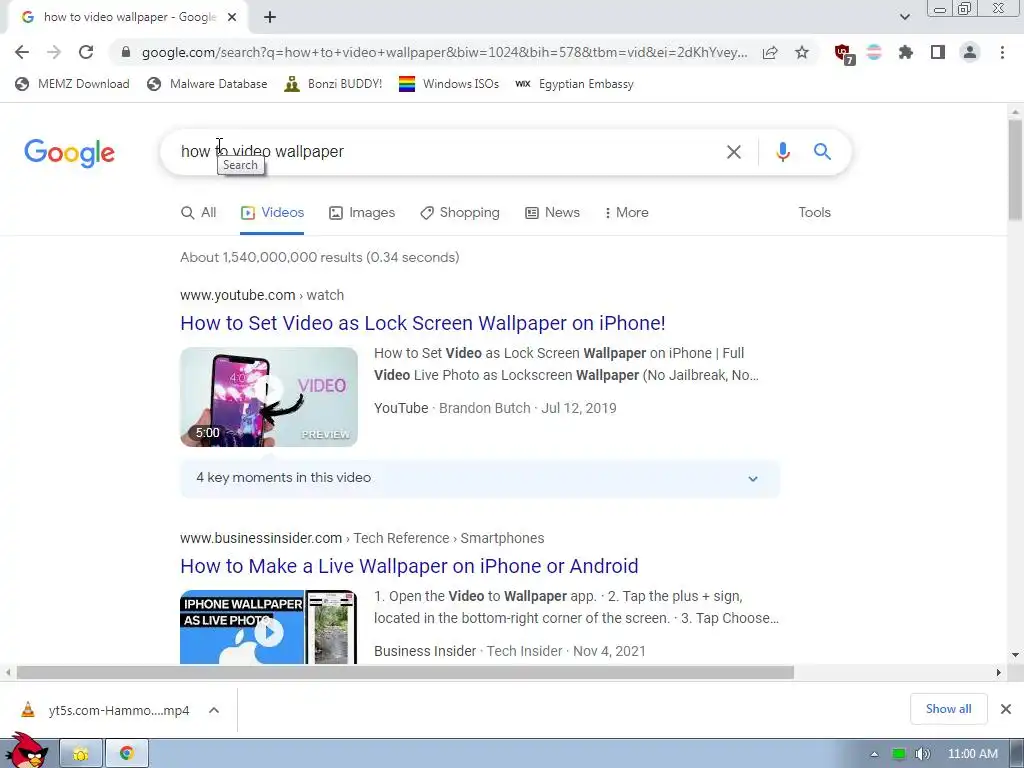Open the Bonzi BUDDY! bookmark

point(333,84)
